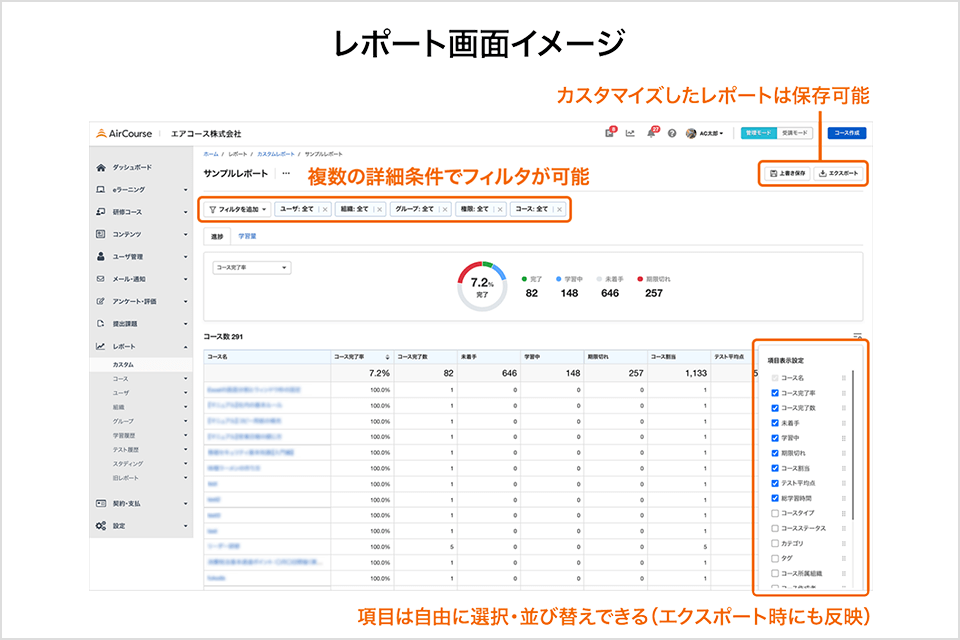
Task: Collapse the レポート sidebar section arrow
Action: (186, 347)
